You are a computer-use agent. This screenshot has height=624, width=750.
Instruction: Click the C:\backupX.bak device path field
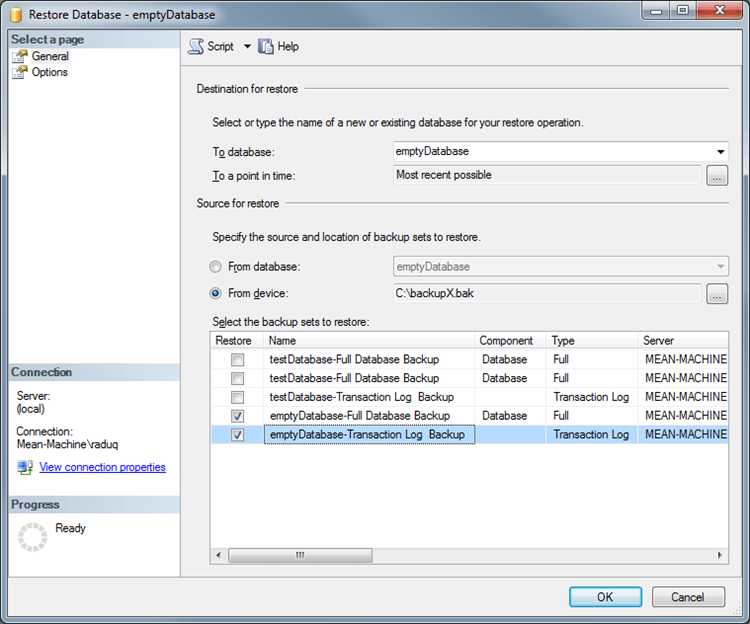pos(547,293)
